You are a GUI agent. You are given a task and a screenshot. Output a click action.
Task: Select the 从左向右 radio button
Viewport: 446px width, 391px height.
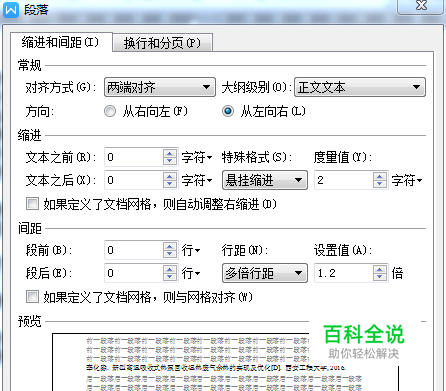pos(228,111)
